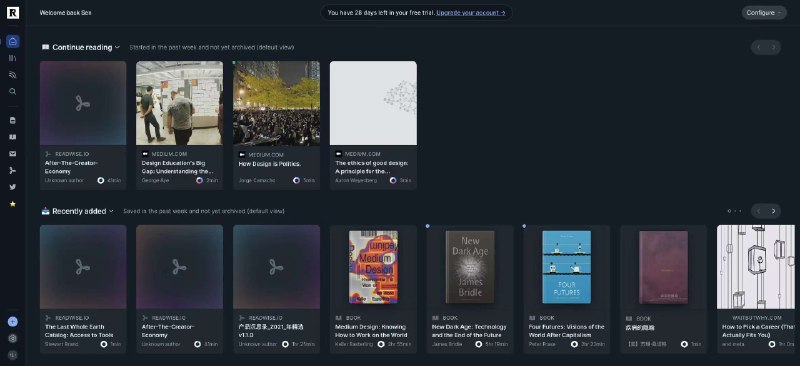Viewport: 800px width, 366px height.
Task: Go to previous page of Recently added
Action: coord(758,211)
